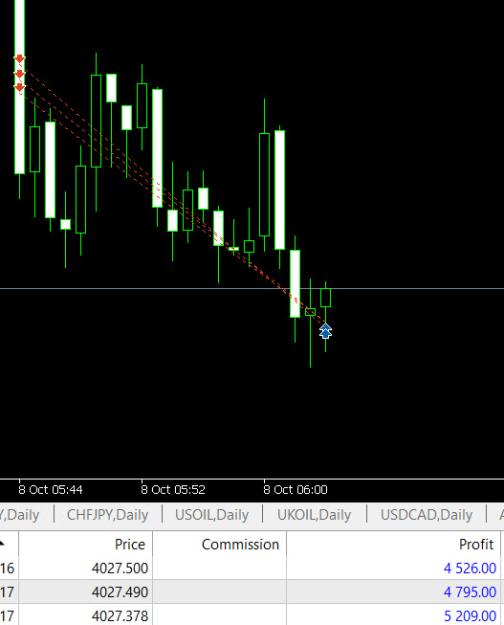Click the top red sell arrow marker
504x625 pixels.
[19, 59]
